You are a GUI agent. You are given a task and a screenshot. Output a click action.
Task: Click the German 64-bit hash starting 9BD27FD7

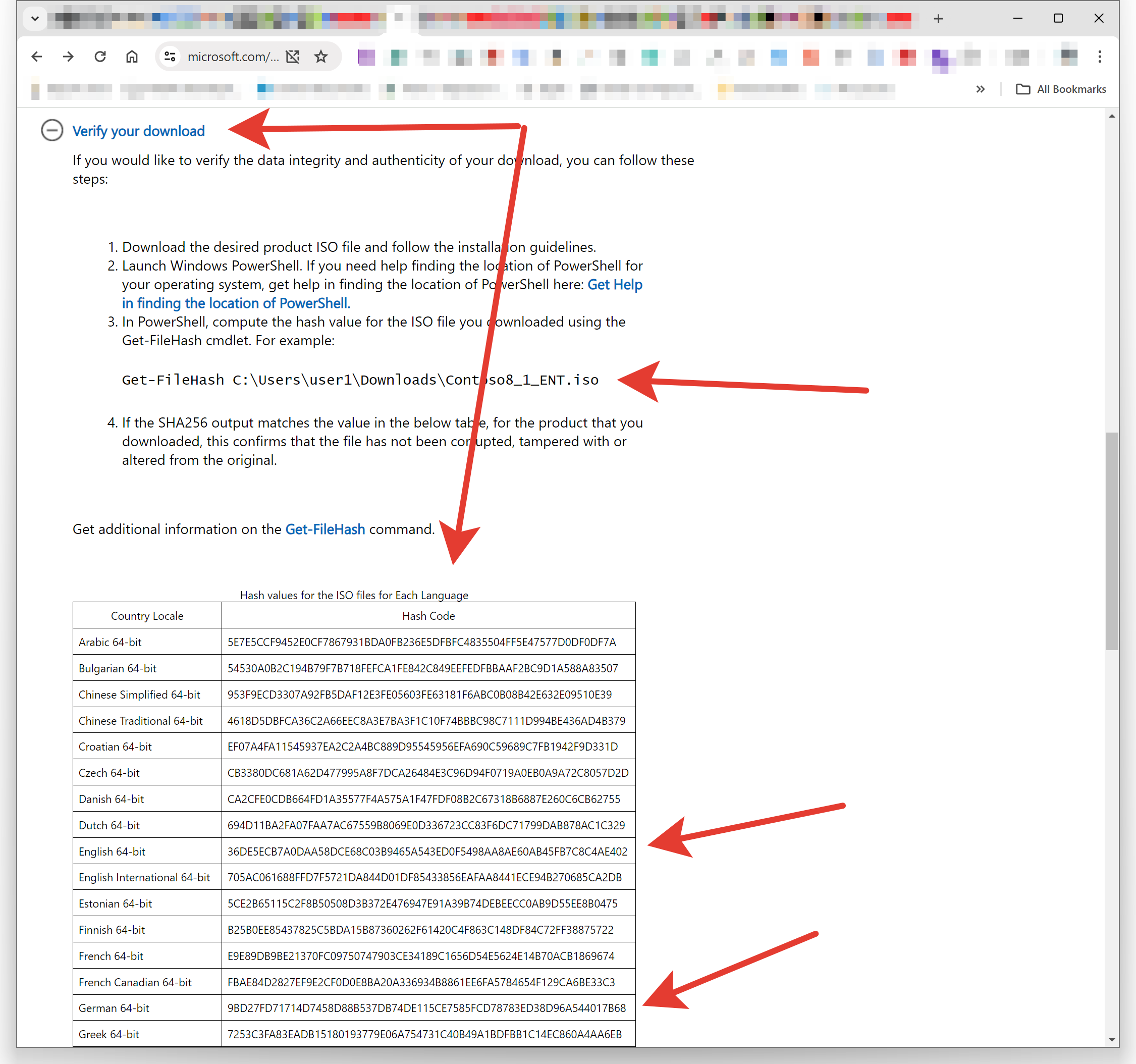[x=427, y=1008]
